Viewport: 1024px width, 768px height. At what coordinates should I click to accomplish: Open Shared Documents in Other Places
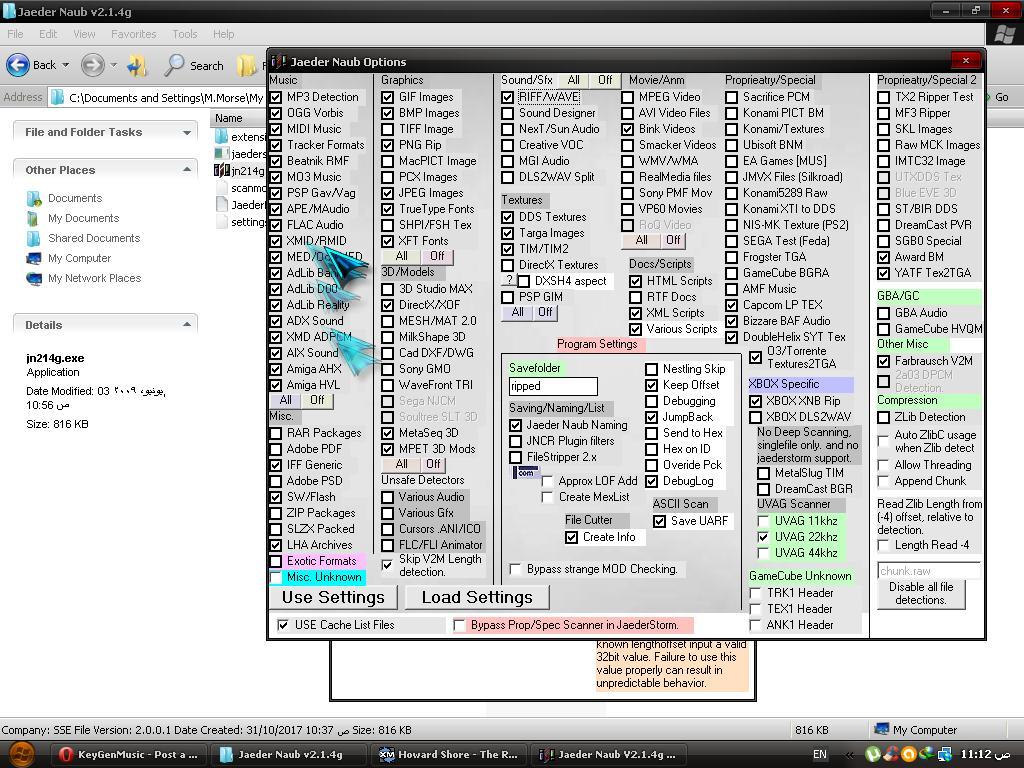pos(94,238)
